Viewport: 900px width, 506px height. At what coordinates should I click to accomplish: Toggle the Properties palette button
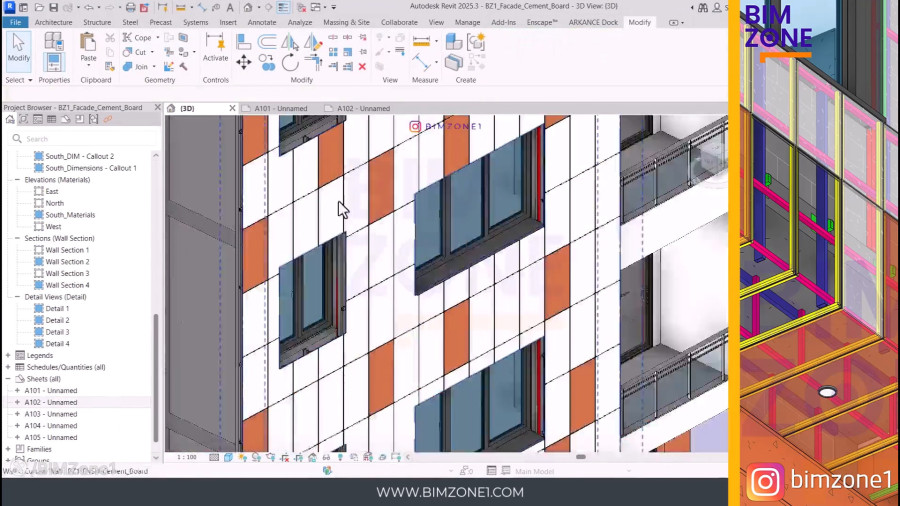coord(53,62)
